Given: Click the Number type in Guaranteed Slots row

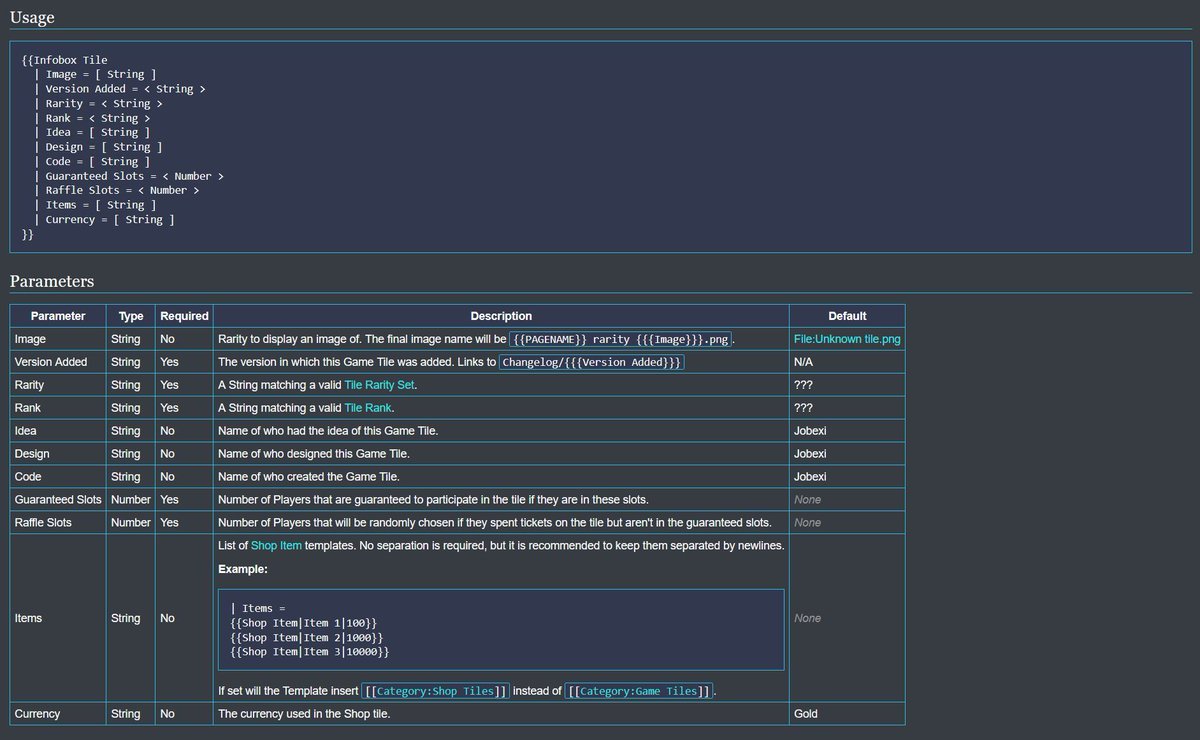Looking at the screenshot, I should click(x=131, y=499).
